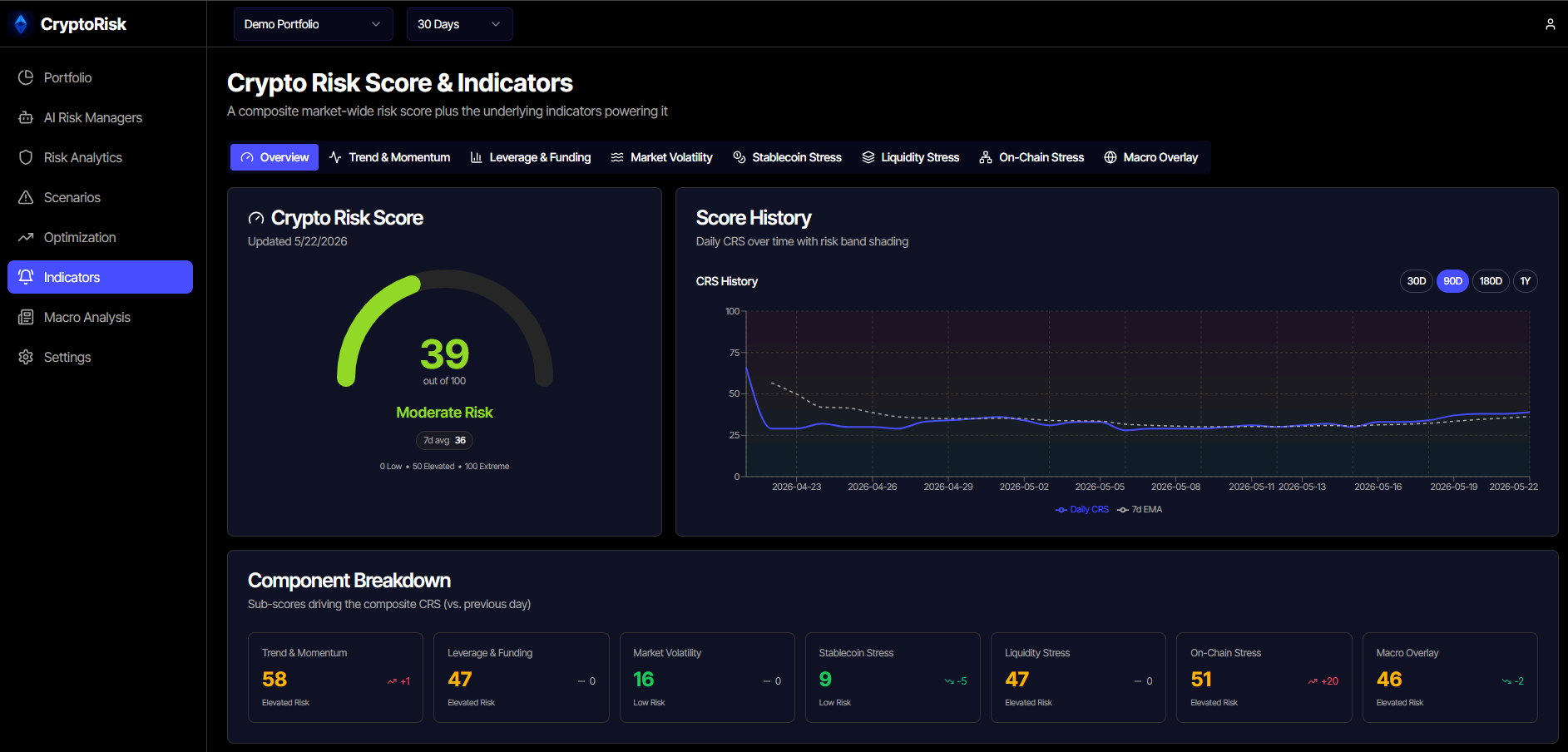This screenshot has height=752, width=1568.
Task: Click the Market Volatility score 16
Action: pos(644,680)
